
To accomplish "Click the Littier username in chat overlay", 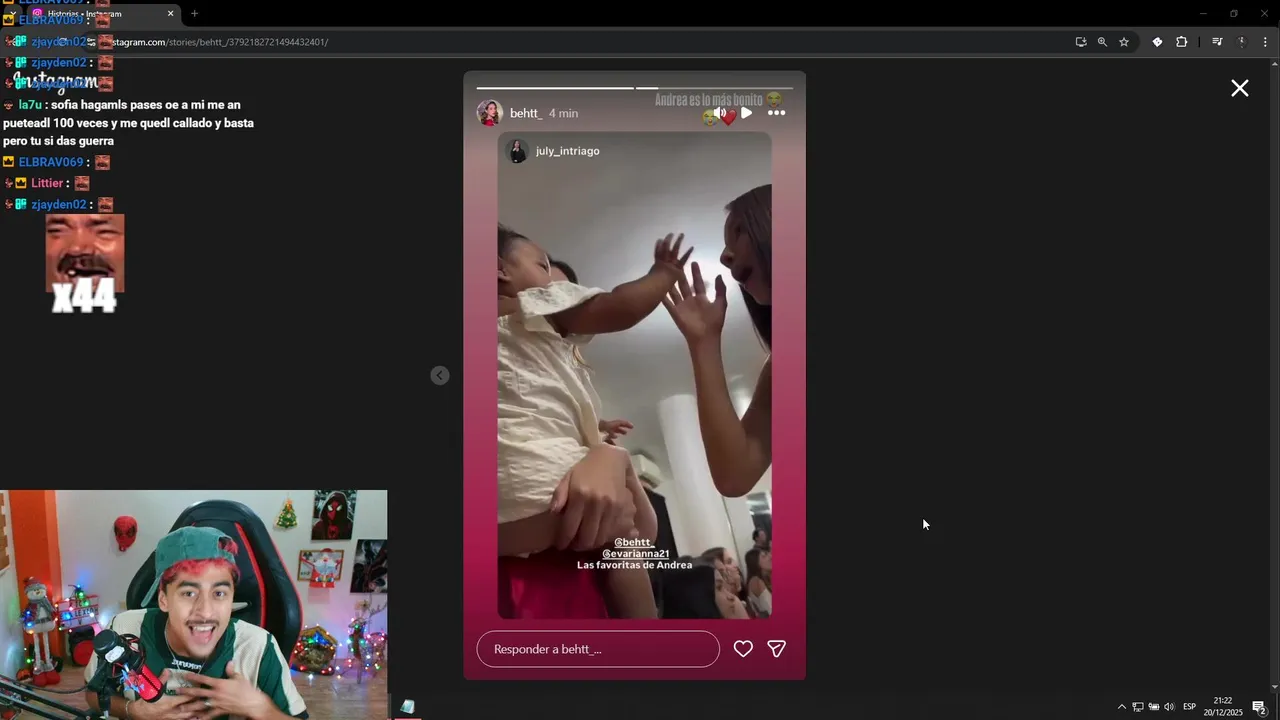I will pos(47,183).
